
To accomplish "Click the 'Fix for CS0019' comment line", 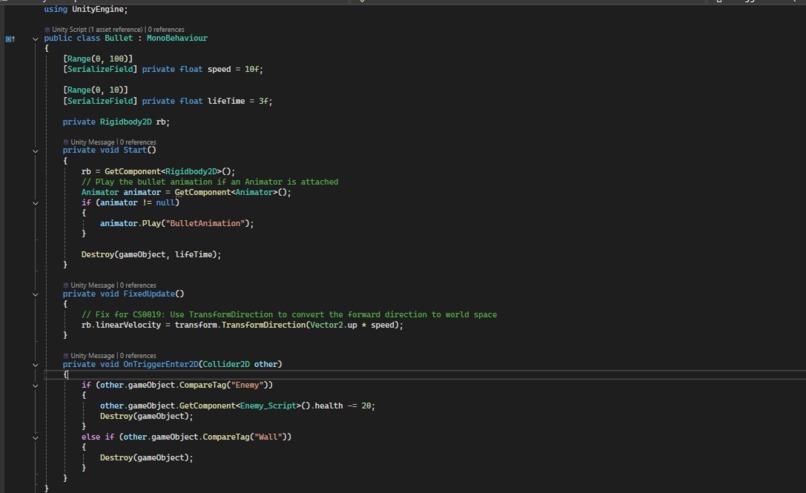I will pos(289,315).
